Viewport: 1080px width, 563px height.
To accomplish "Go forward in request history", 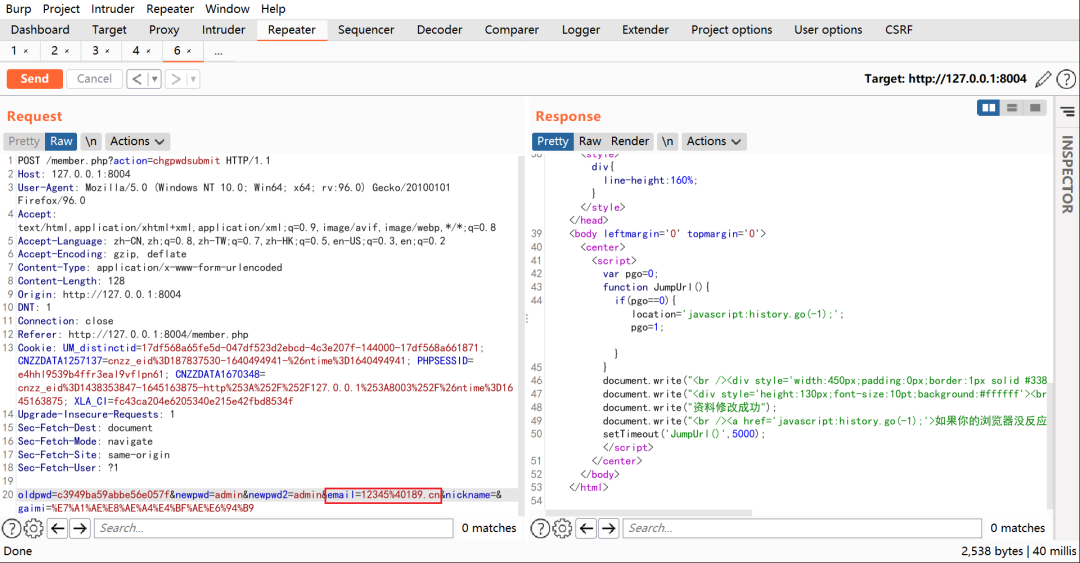I will point(176,79).
